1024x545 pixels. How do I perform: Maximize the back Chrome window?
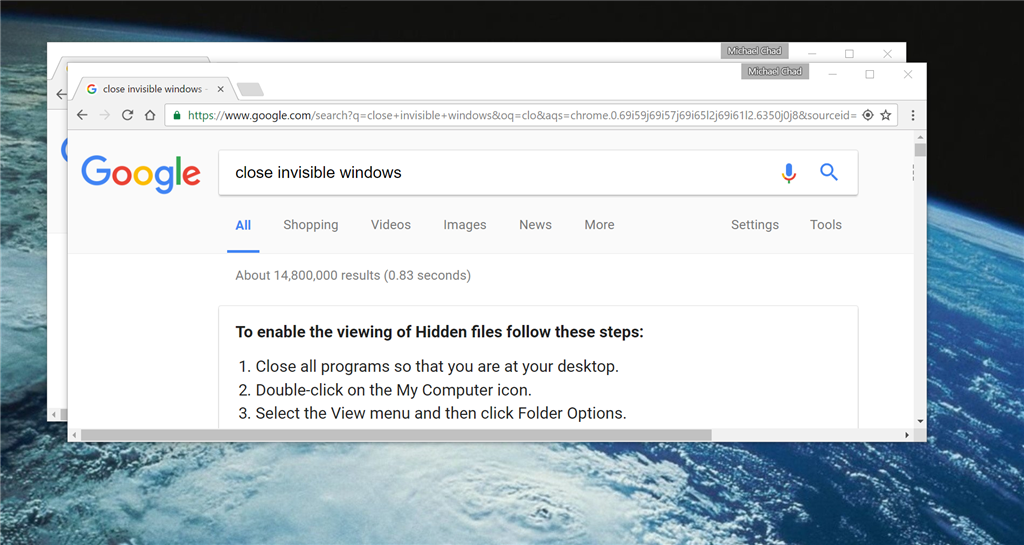(x=849, y=54)
